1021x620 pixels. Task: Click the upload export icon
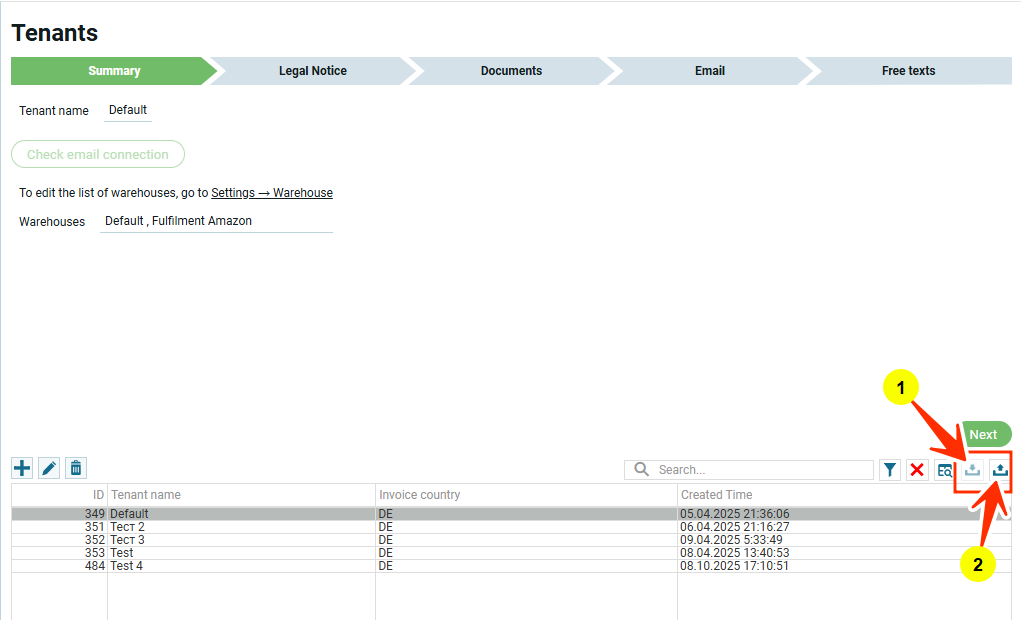1000,470
